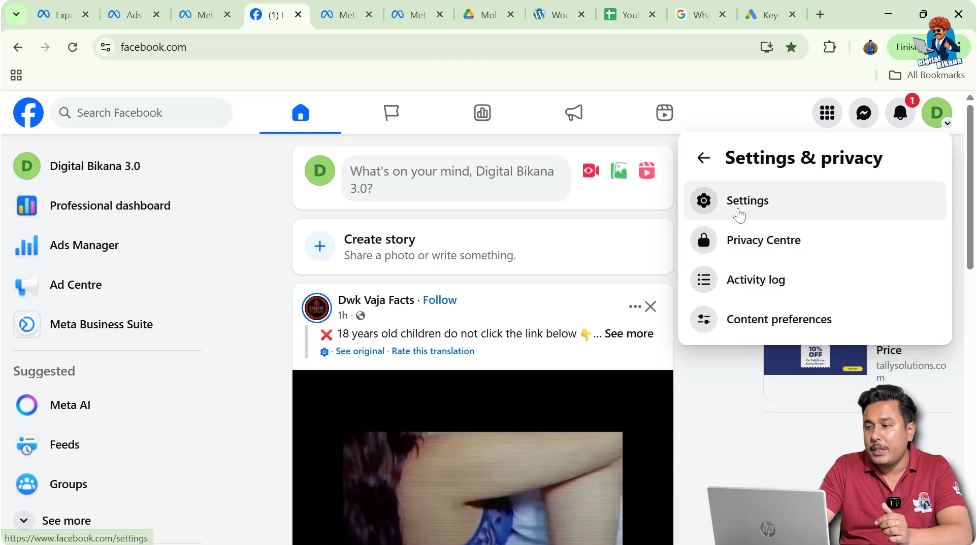Open the Messenger chats icon

[864, 113]
